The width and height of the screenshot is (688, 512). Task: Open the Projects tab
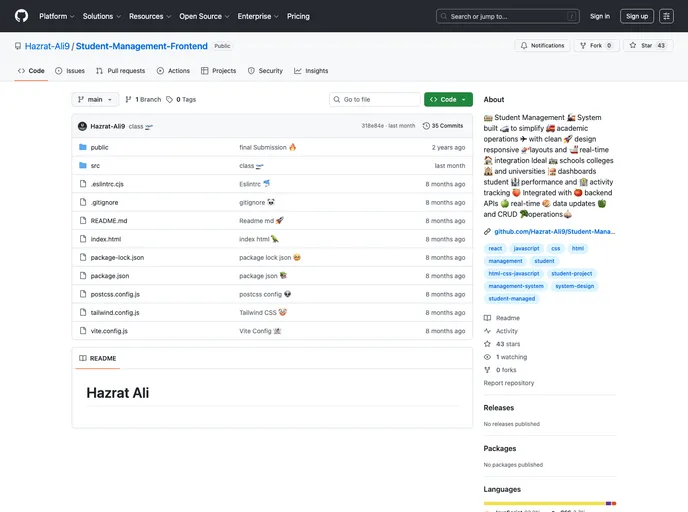[219, 71]
